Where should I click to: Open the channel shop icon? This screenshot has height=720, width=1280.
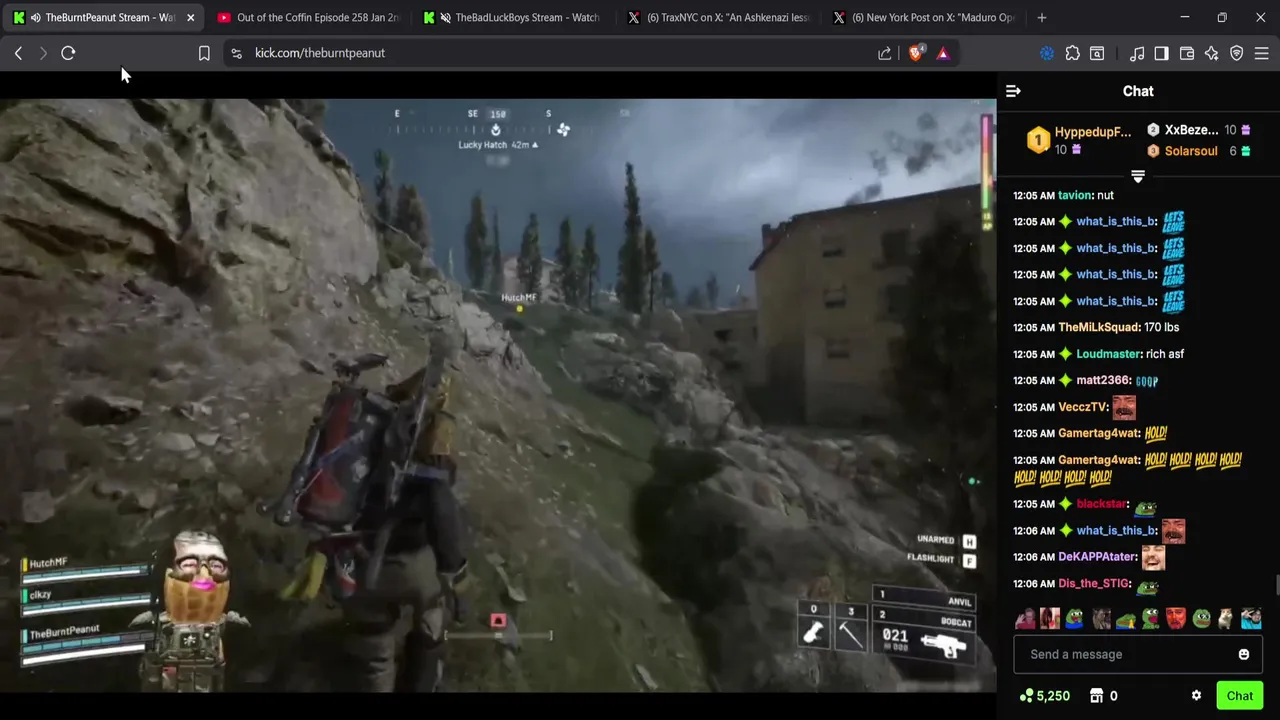click(1096, 696)
